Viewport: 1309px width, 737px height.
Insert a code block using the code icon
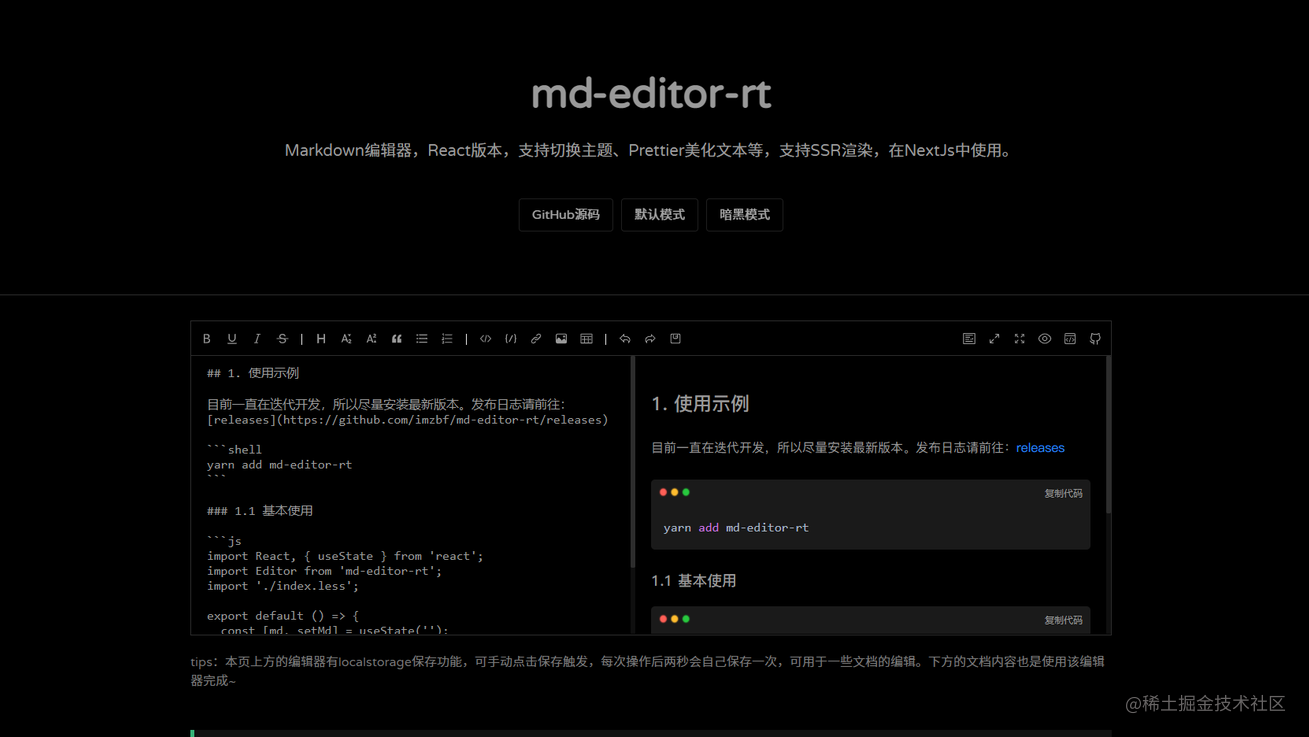(485, 339)
